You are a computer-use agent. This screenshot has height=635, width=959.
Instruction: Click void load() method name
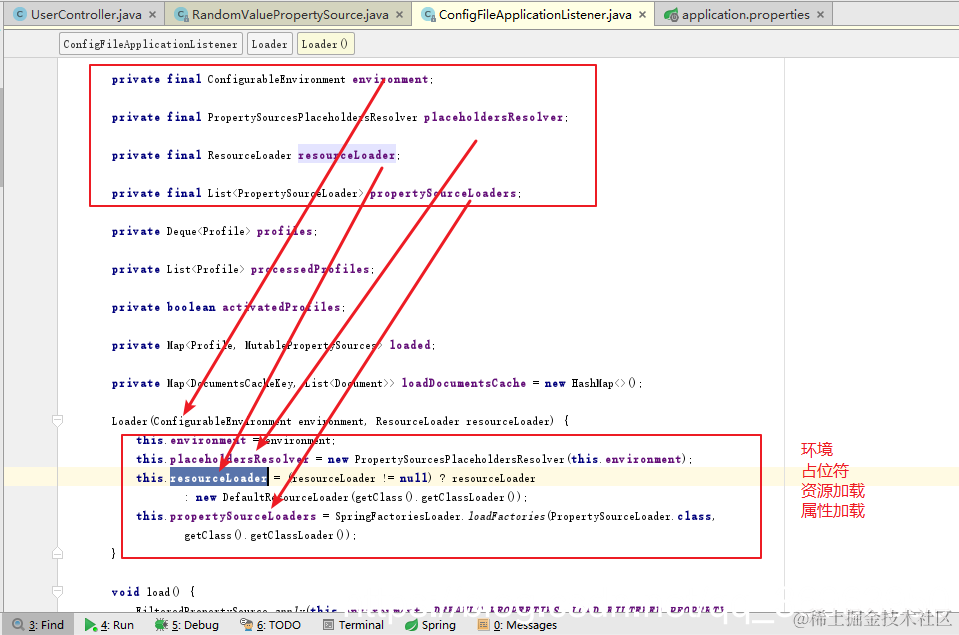pyautogui.click(x=159, y=592)
